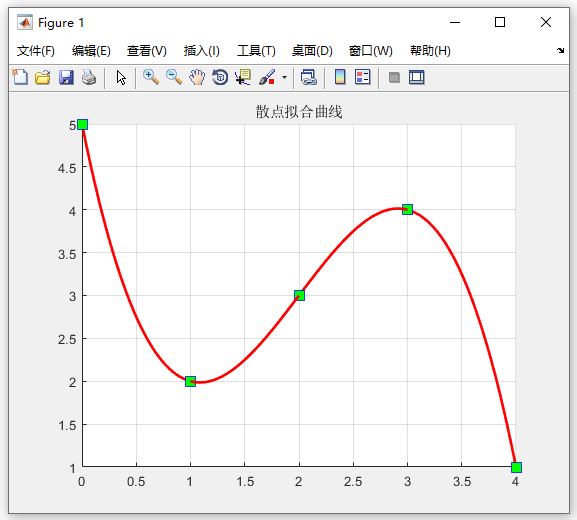Insert Legend via the toolbar button
Image resolution: width=577 pixels, height=520 pixels.
pyautogui.click(x=363, y=77)
